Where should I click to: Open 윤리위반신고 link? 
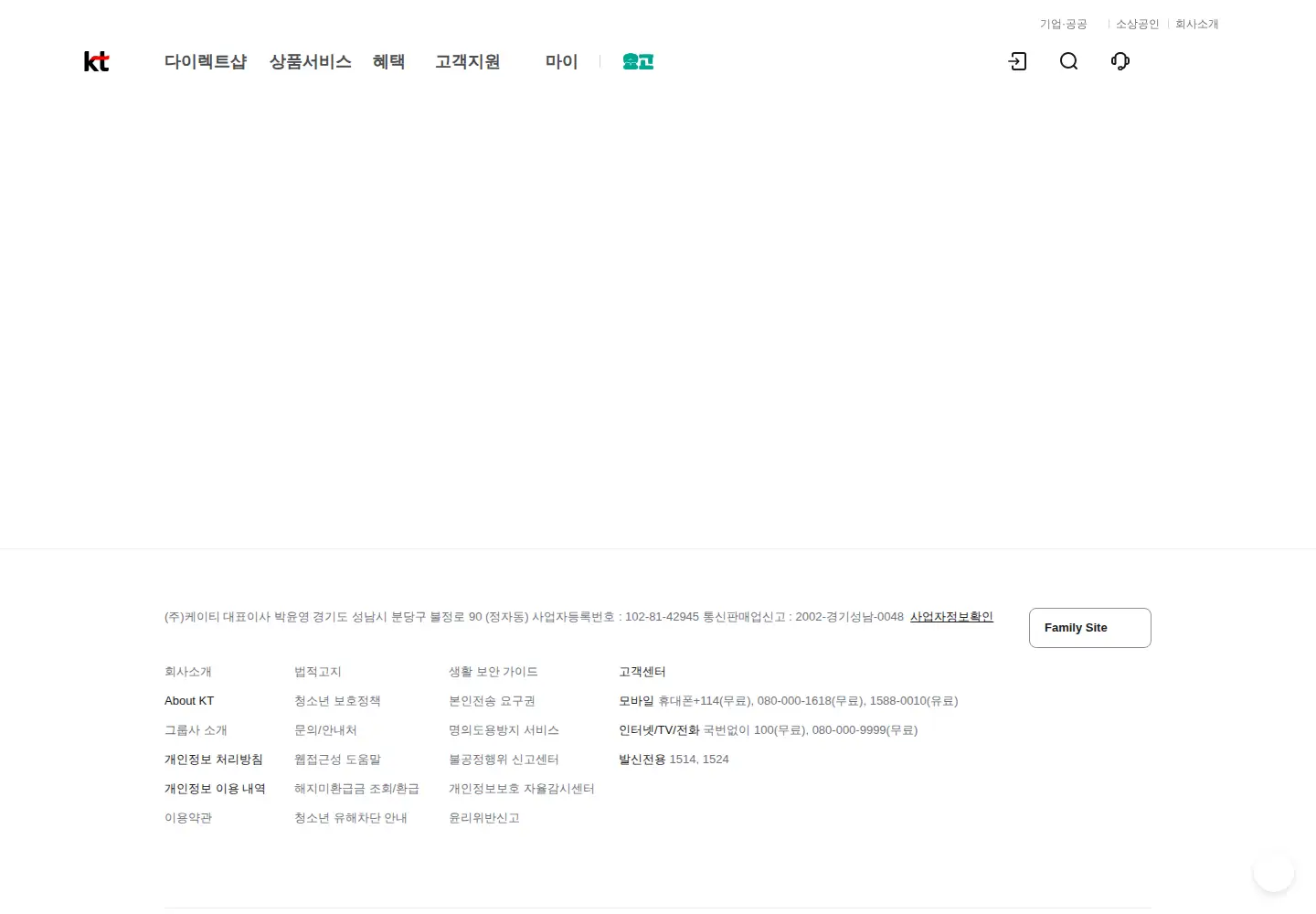point(484,818)
